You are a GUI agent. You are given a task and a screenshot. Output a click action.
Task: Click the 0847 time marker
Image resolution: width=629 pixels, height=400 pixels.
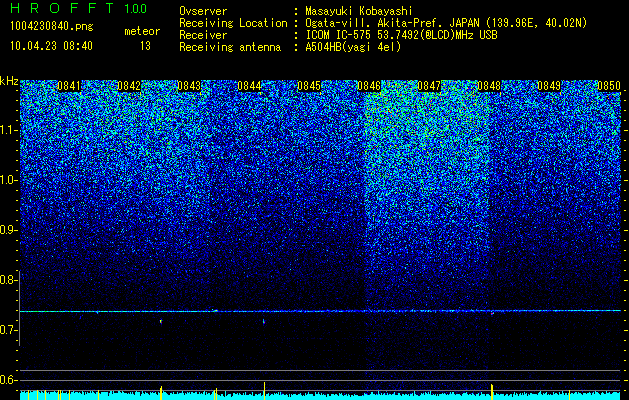[429, 86]
